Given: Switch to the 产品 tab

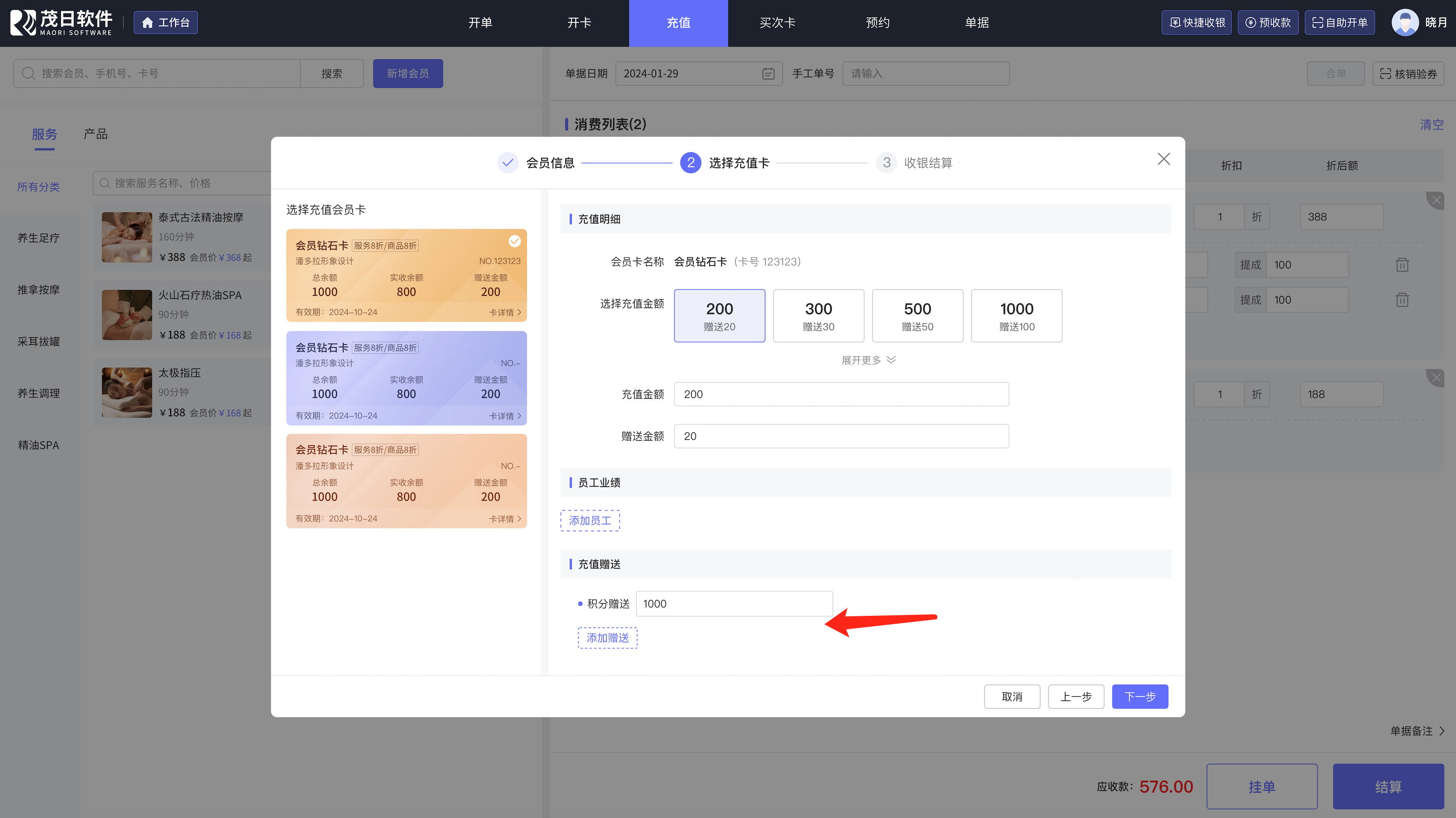Looking at the screenshot, I should (x=95, y=134).
